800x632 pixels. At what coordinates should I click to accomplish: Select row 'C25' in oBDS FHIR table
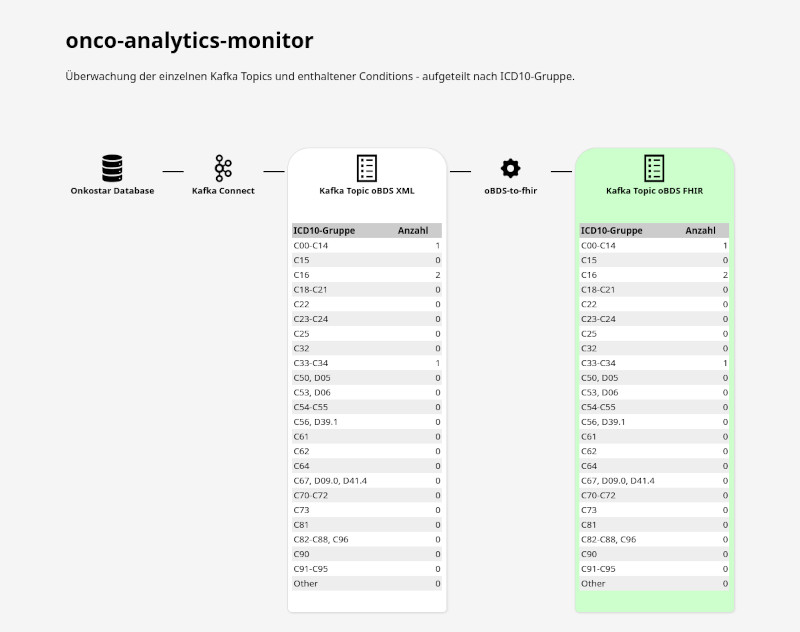coord(654,334)
